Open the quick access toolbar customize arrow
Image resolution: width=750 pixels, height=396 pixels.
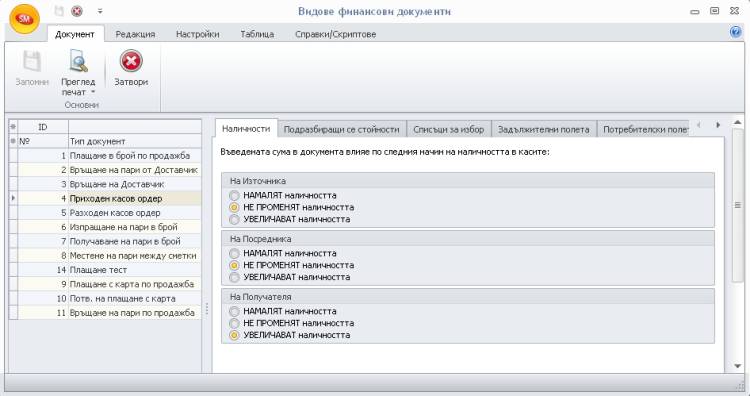[100, 11]
